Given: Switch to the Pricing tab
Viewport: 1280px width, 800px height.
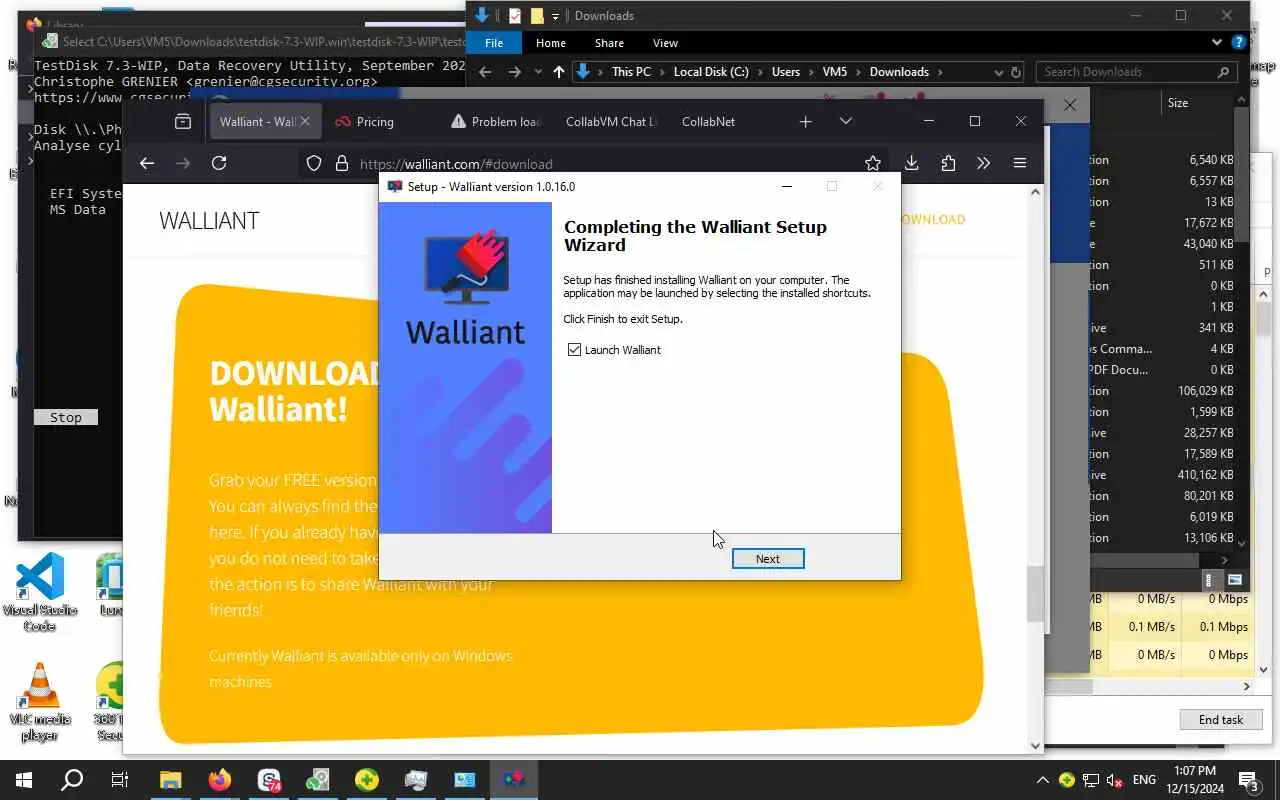Looking at the screenshot, I should (x=375, y=121).
